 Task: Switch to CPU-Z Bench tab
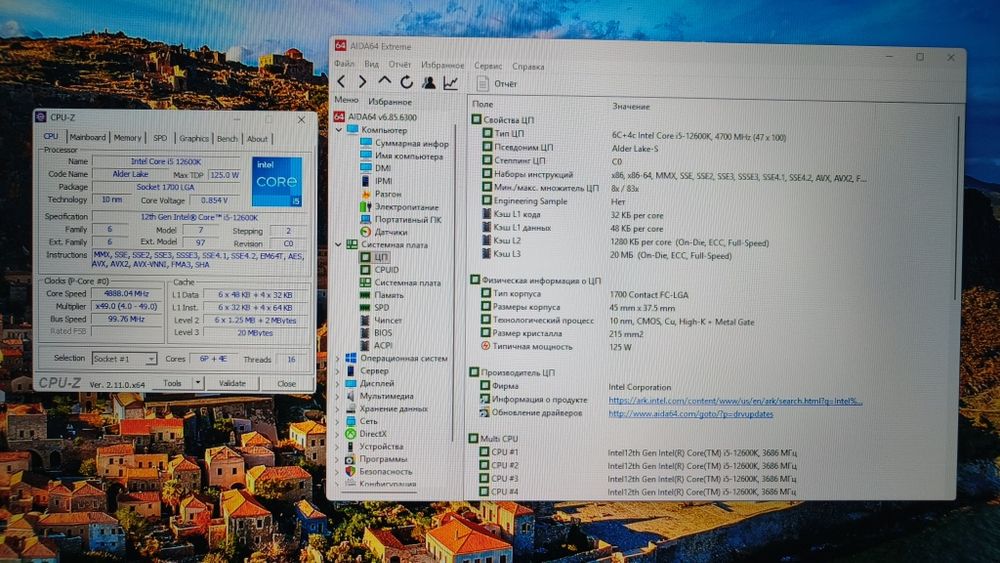pyautogui.click(x=227, y=138)
